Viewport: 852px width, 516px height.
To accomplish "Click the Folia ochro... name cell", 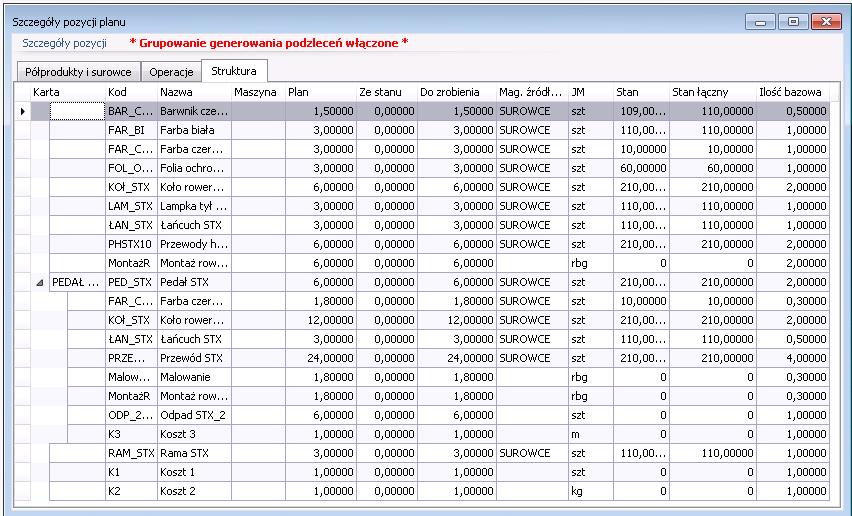I will pyautogui.click(x=195, y=168).
